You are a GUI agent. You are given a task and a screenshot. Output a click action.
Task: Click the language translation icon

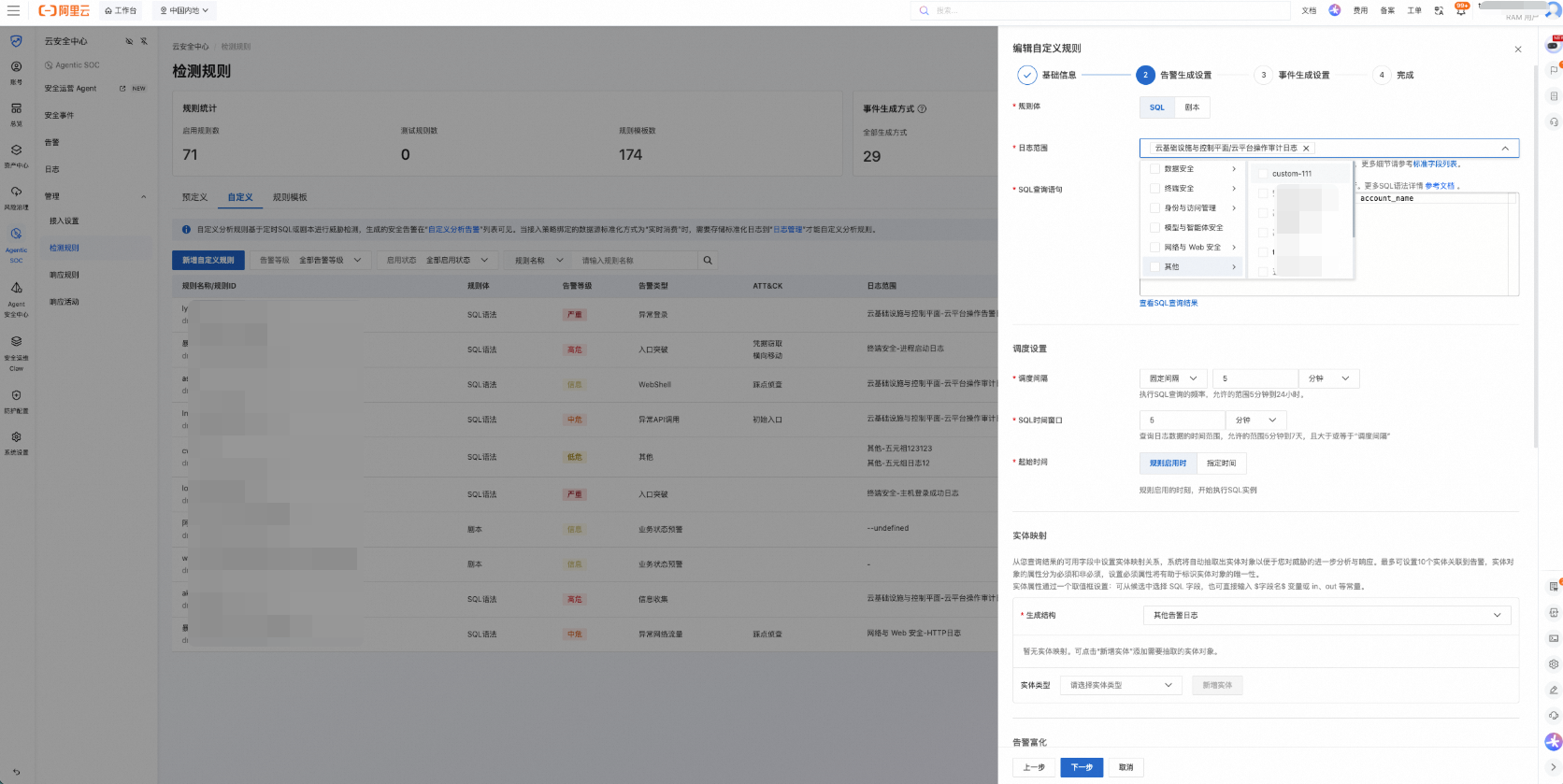[x=1438, y=10]
